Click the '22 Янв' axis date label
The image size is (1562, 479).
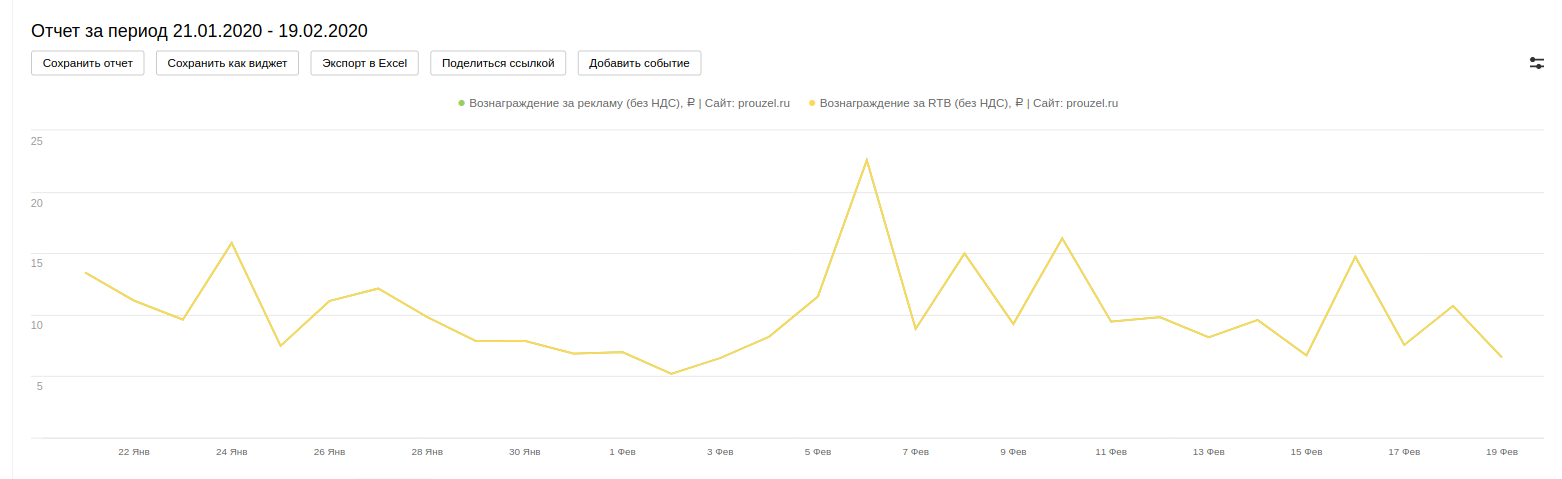pos(134,452)
